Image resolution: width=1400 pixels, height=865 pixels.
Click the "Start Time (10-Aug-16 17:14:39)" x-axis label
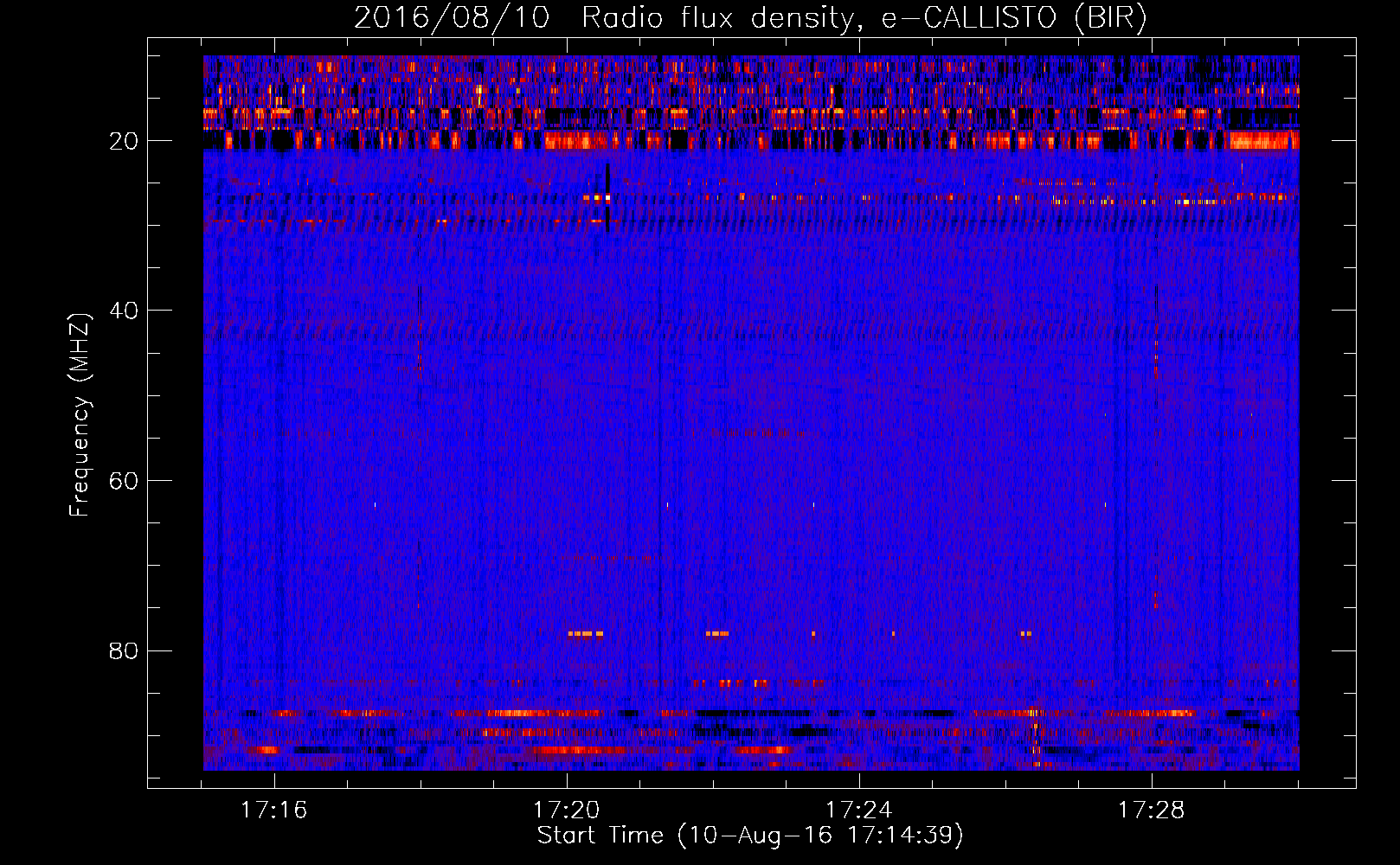(x=750, y=836)
